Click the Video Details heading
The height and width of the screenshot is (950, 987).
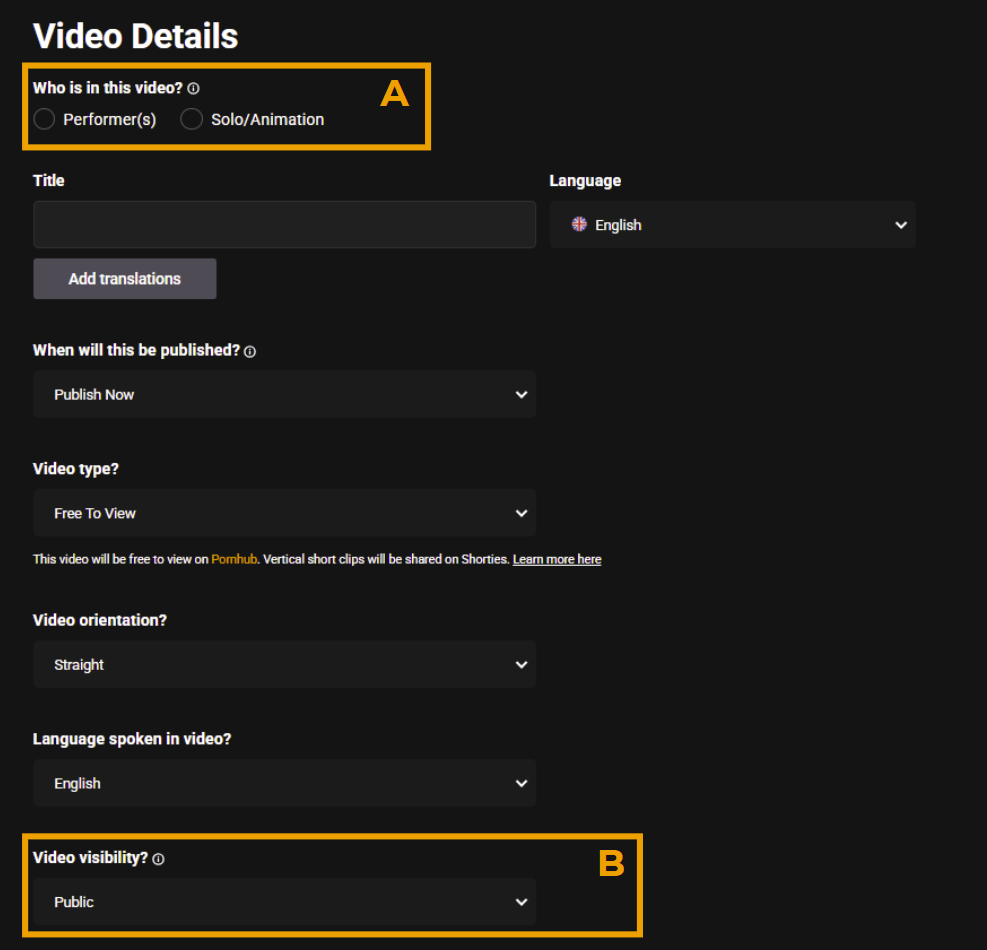[135, 36]
